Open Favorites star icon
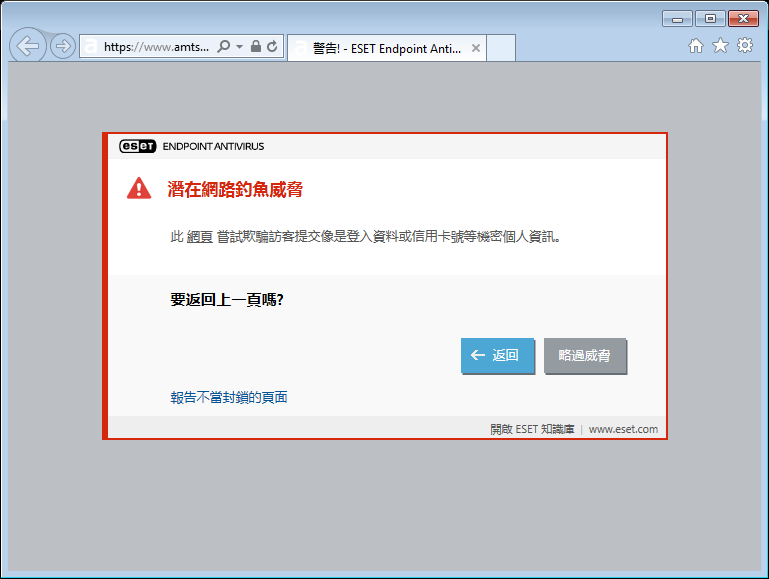769x579 pixels. pos(720,46)
